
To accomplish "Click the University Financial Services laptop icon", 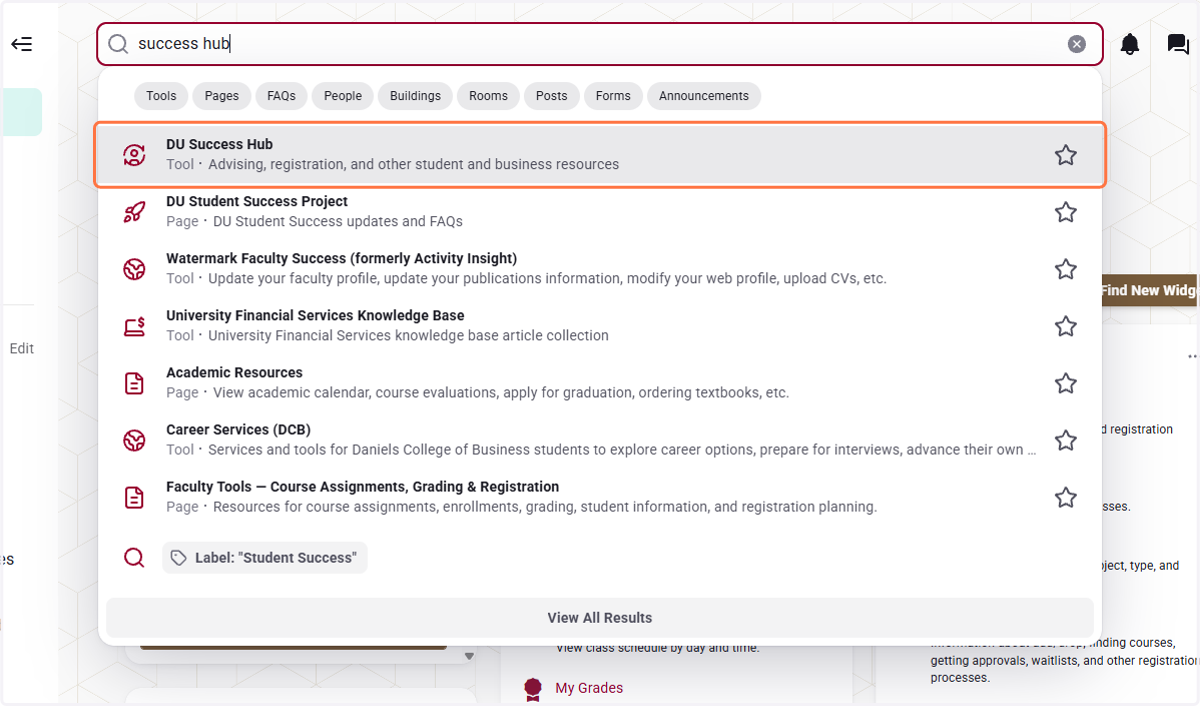I will point(134,326).
